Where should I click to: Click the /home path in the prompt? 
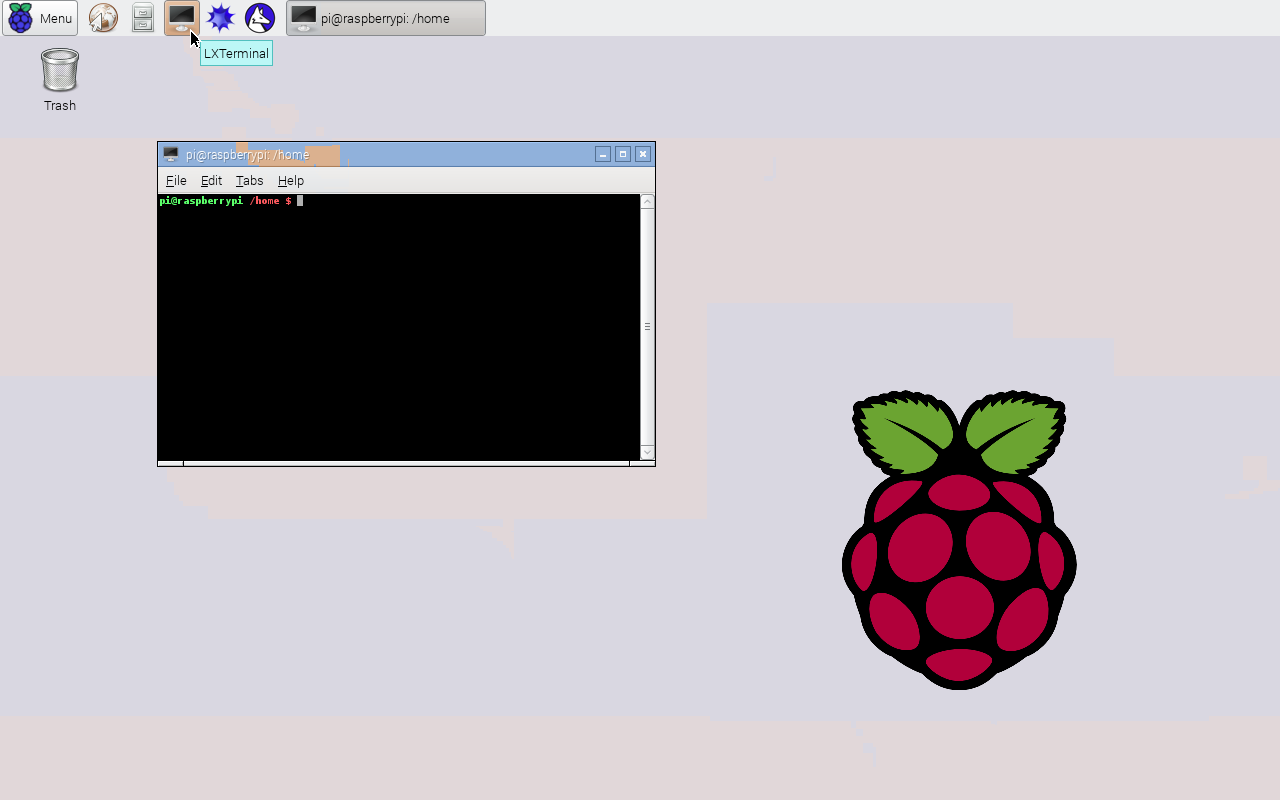click(265, 201)
